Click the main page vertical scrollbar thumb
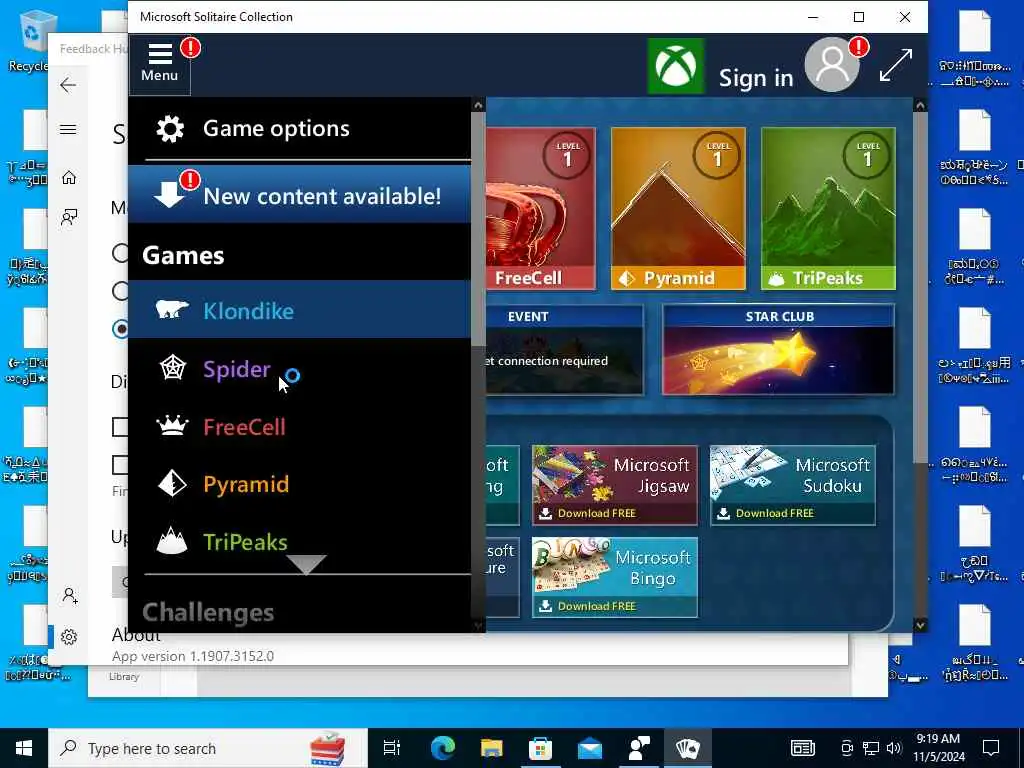The width and height of the screenshot is (1024, 768). 920,288
